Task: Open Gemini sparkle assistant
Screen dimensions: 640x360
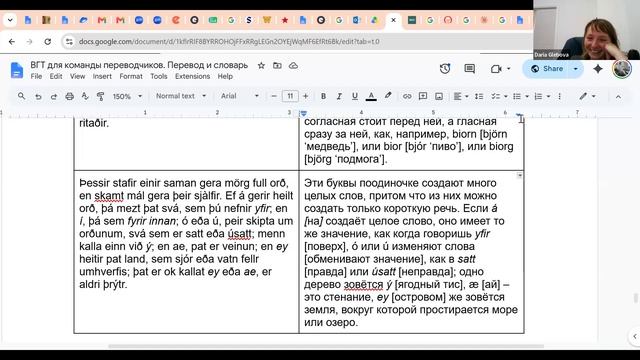Action: coord(598,69)
